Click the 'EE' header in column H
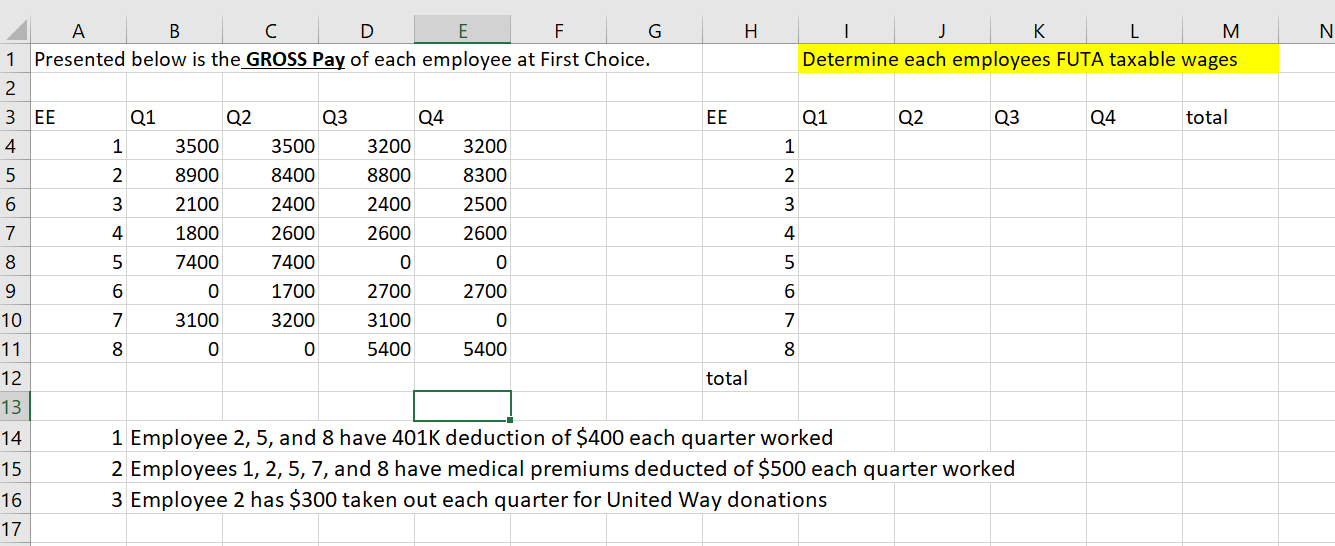This screenshot has width=1335, height=546. (x=750, y=117)
